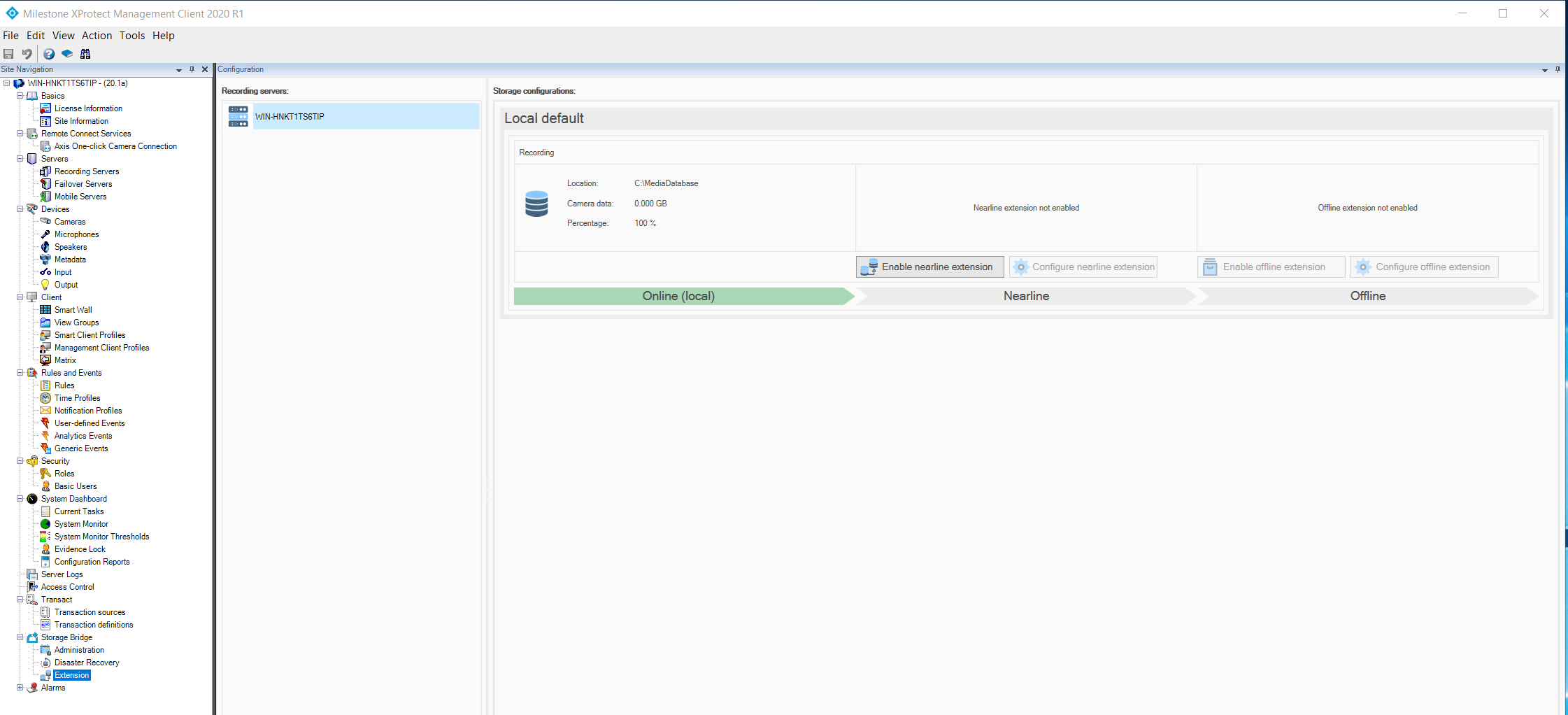1568x715 pixels.
Task: Open the Help menu
Action: point(164,36)
